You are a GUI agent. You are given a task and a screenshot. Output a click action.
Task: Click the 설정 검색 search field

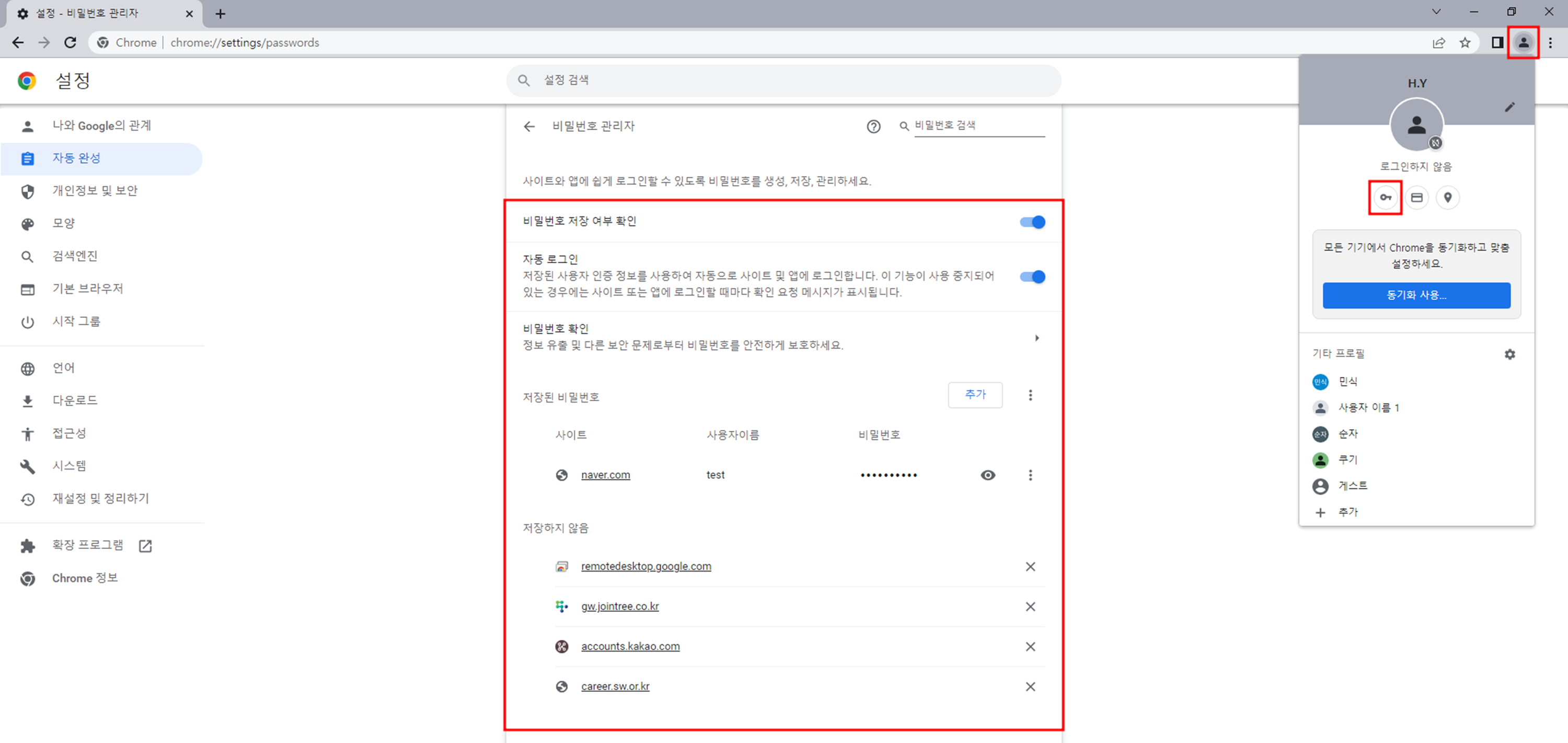click(783, 80)
